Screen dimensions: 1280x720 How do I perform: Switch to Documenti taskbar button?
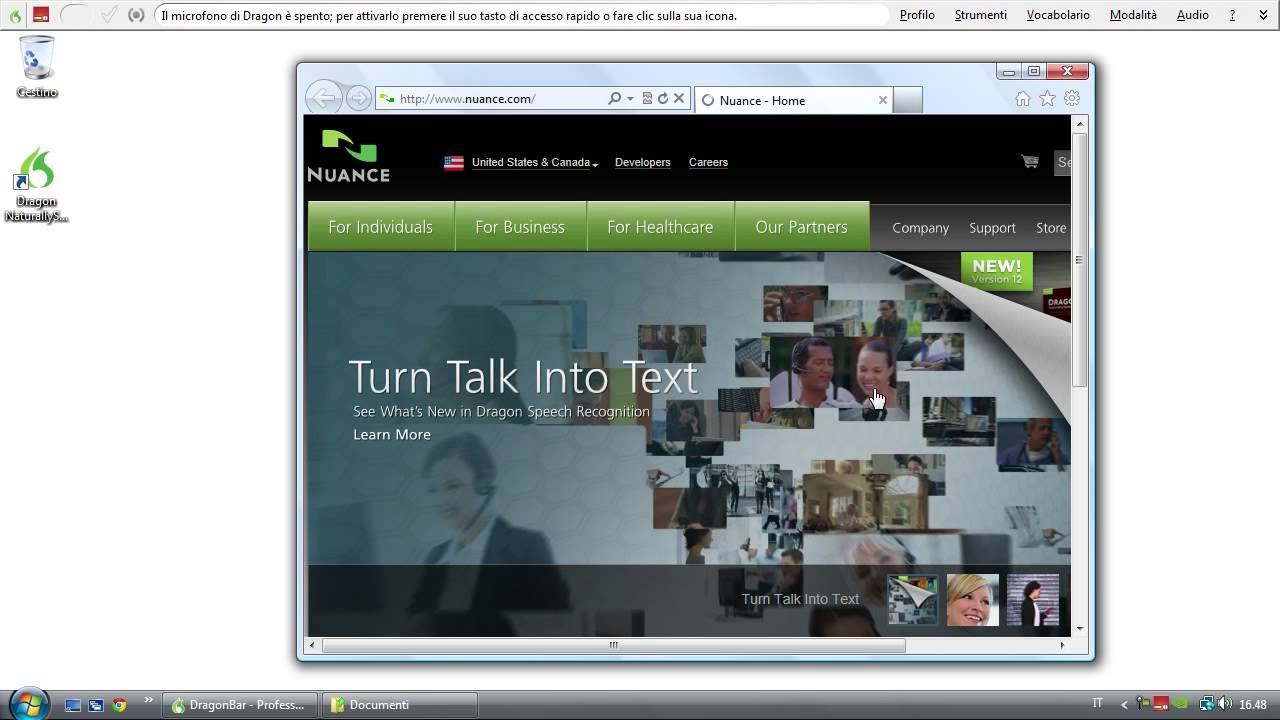tap(400, 705)
